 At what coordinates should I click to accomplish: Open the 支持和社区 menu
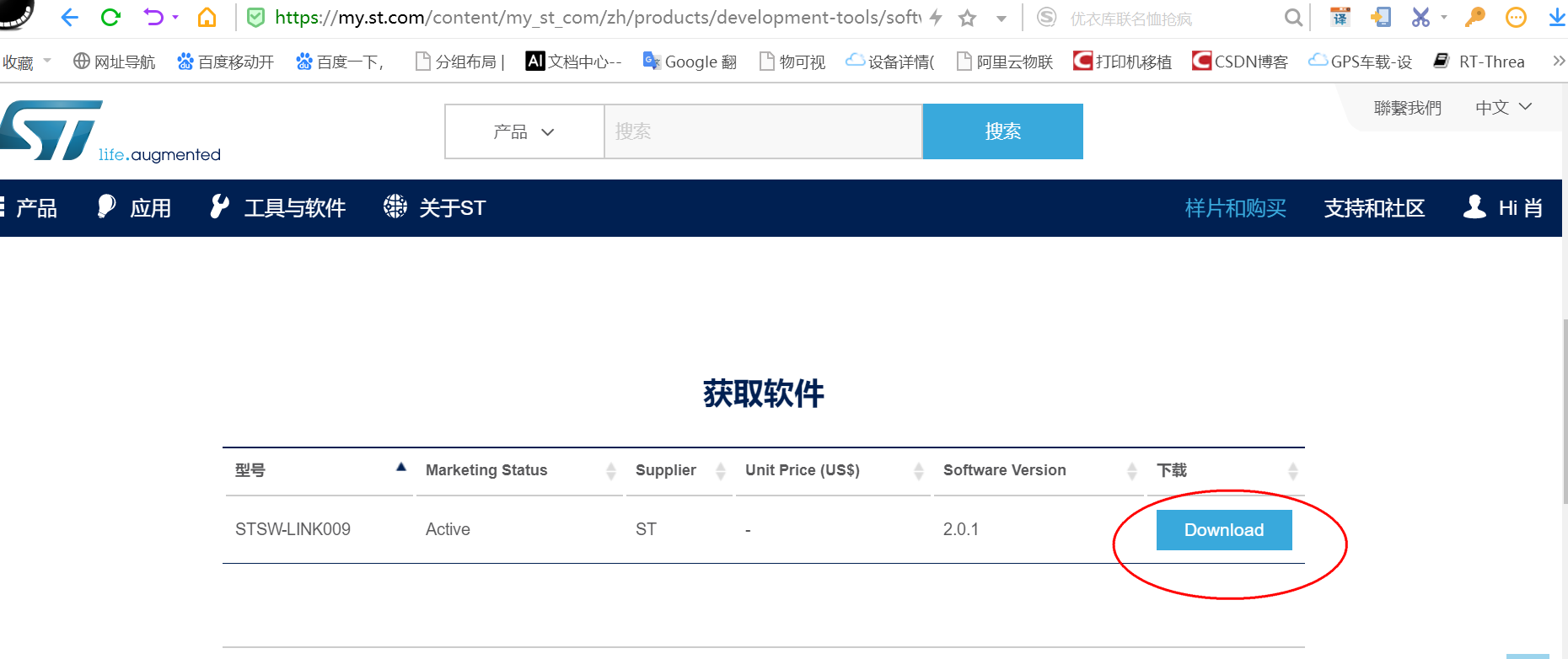(1375, 208)
